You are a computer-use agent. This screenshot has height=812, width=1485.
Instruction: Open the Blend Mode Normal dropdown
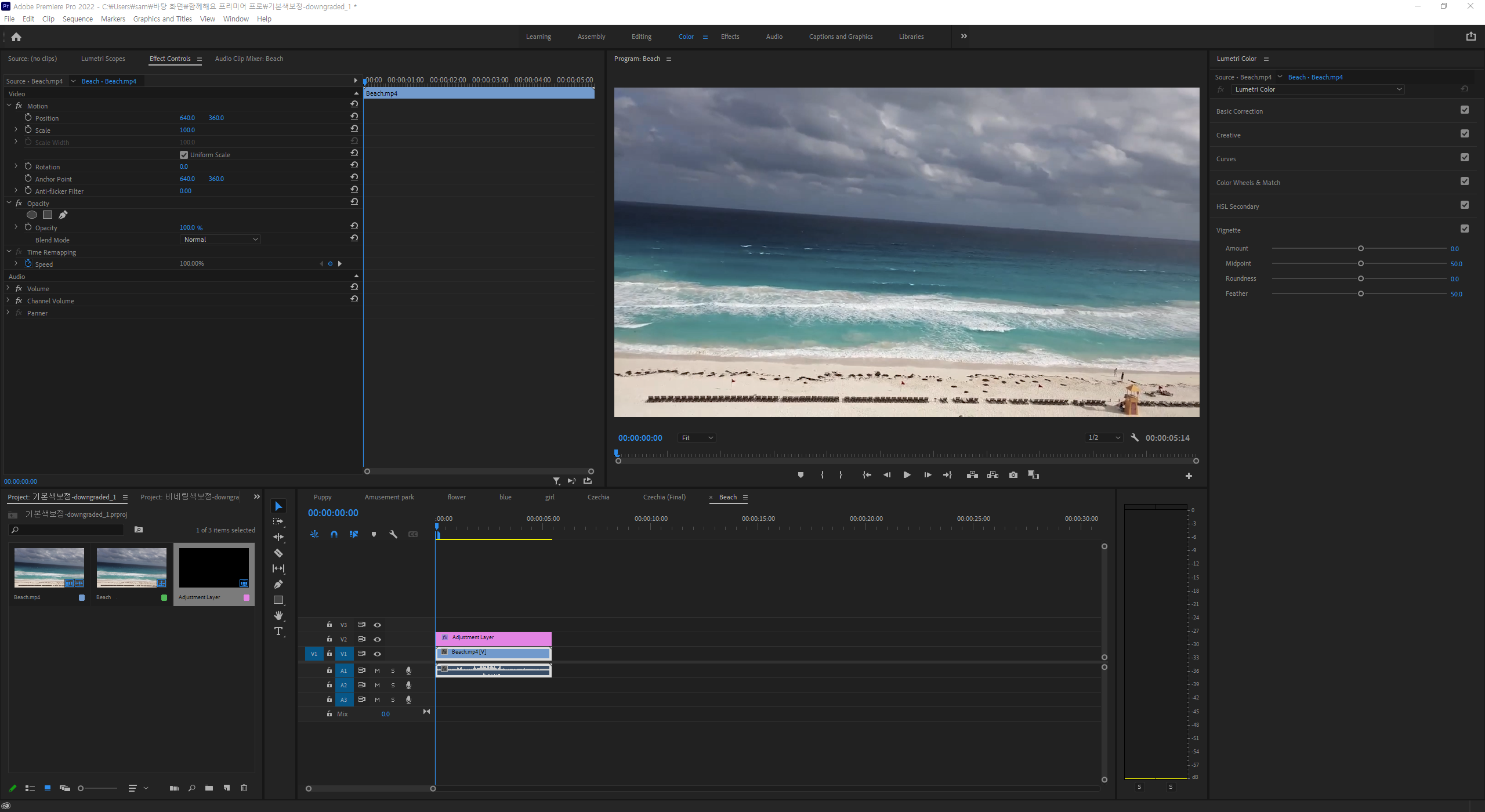pos(220,240)
